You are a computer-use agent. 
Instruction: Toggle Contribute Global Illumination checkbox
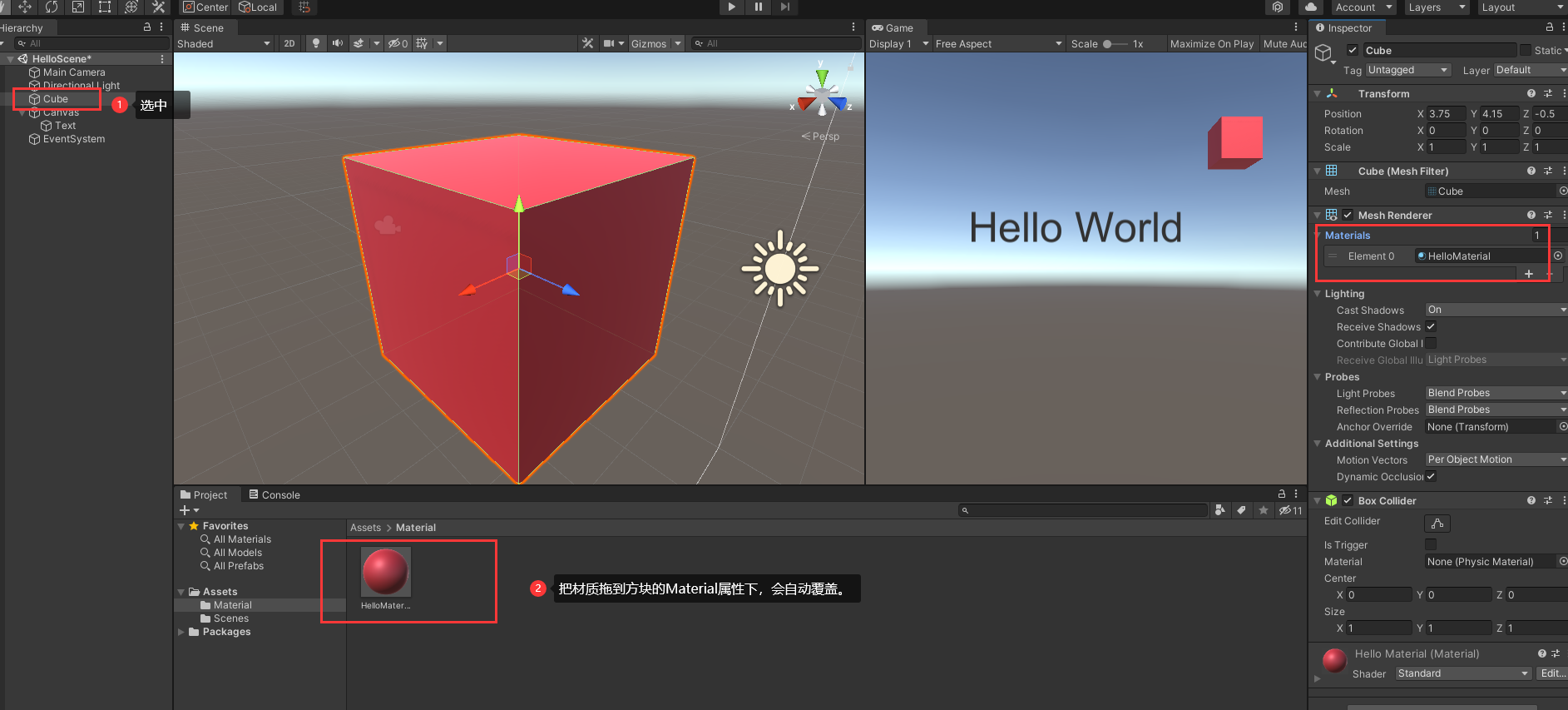click(x=1431, y=343)
